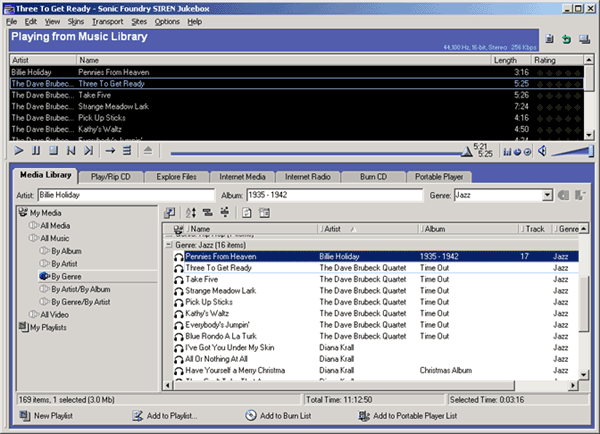Viewport: 600px width, 434px height.
Task: Switch to the Portable Player tab
Action: click(439, 177)
